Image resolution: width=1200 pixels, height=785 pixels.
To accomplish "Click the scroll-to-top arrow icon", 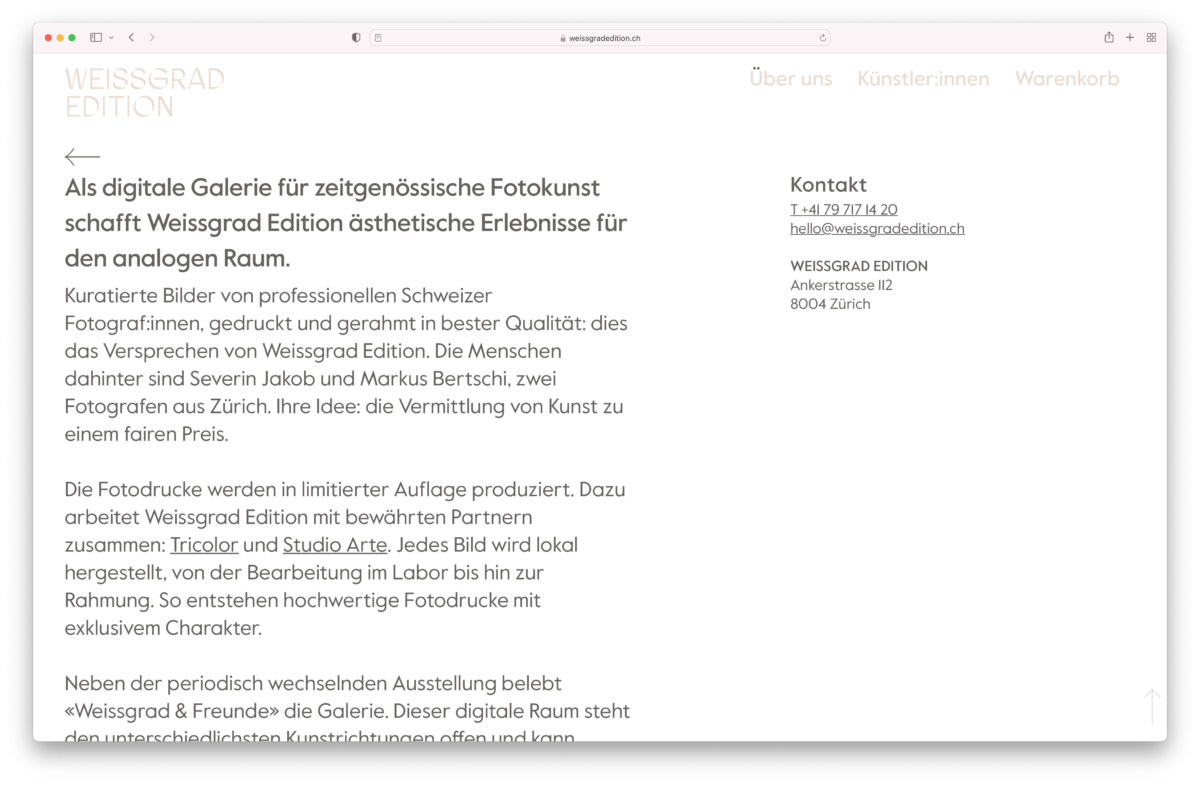I will [1152, 705].
